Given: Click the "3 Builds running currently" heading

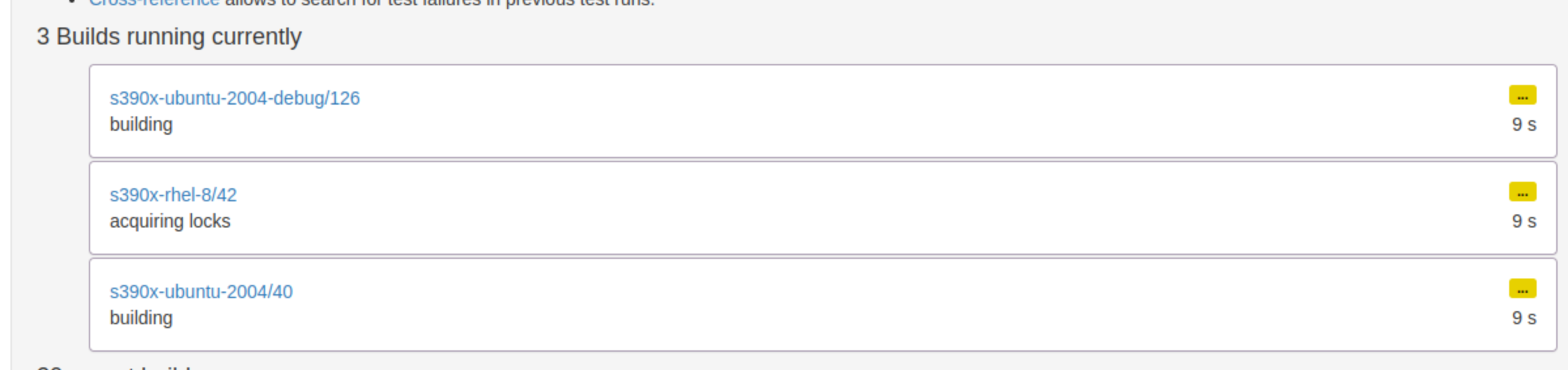Looking at the screenshot, I should 169,37.
